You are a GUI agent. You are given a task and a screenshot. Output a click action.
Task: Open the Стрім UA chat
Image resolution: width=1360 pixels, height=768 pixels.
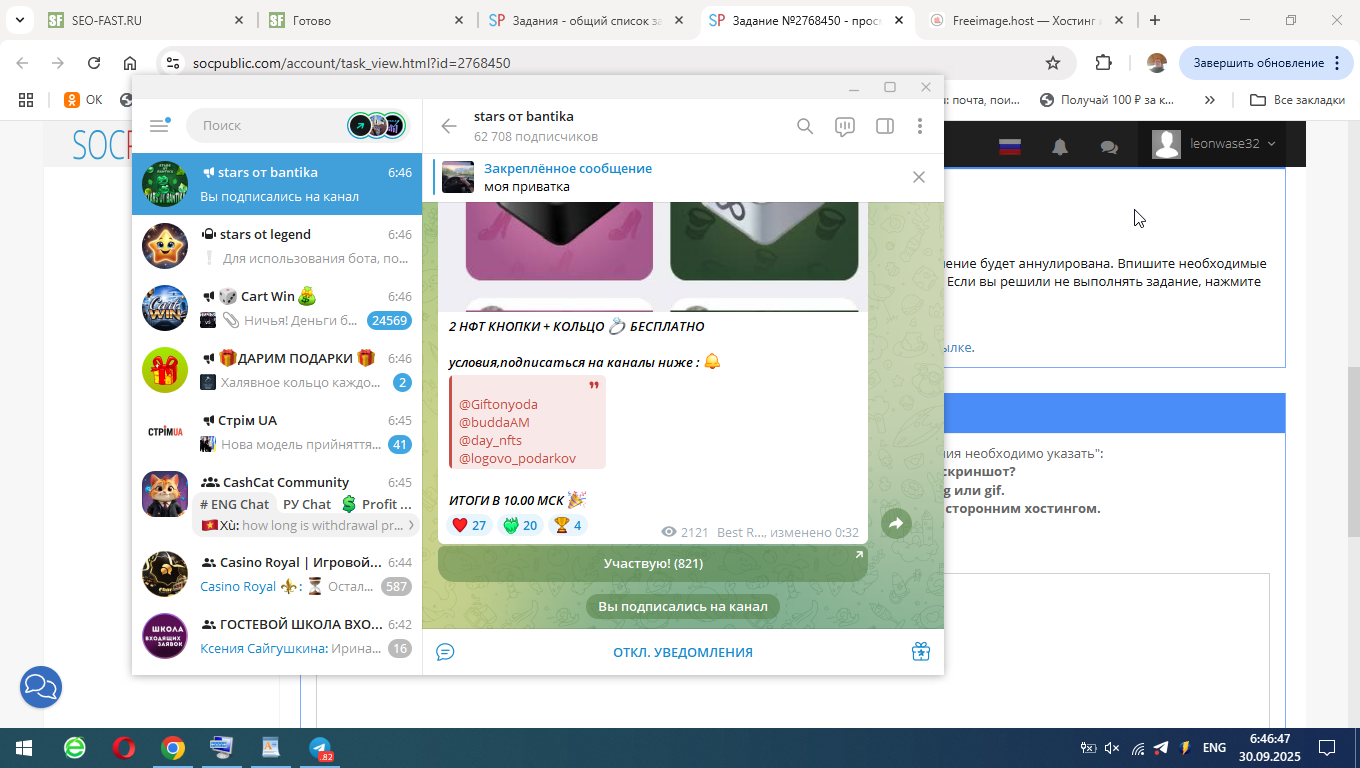(x=277, y=432)
